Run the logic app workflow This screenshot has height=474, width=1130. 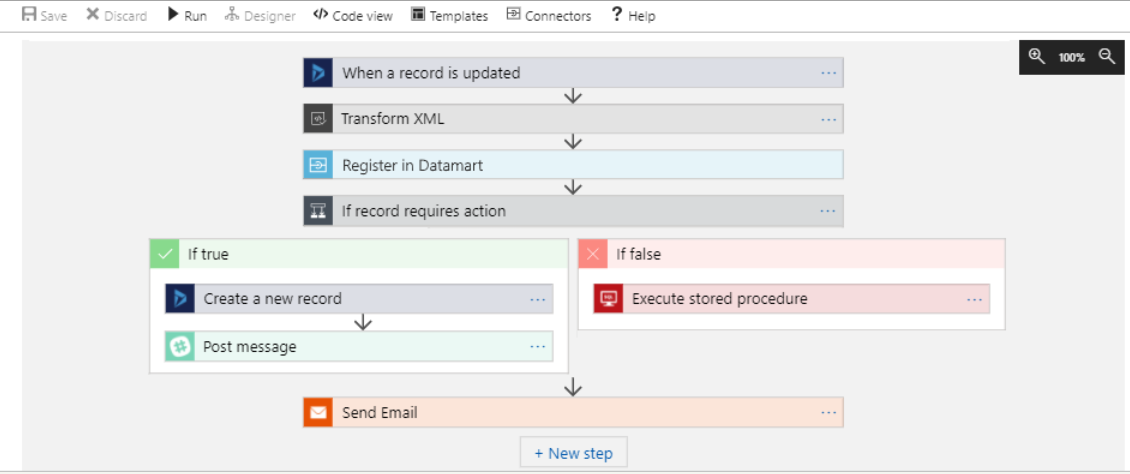point(186,15)
